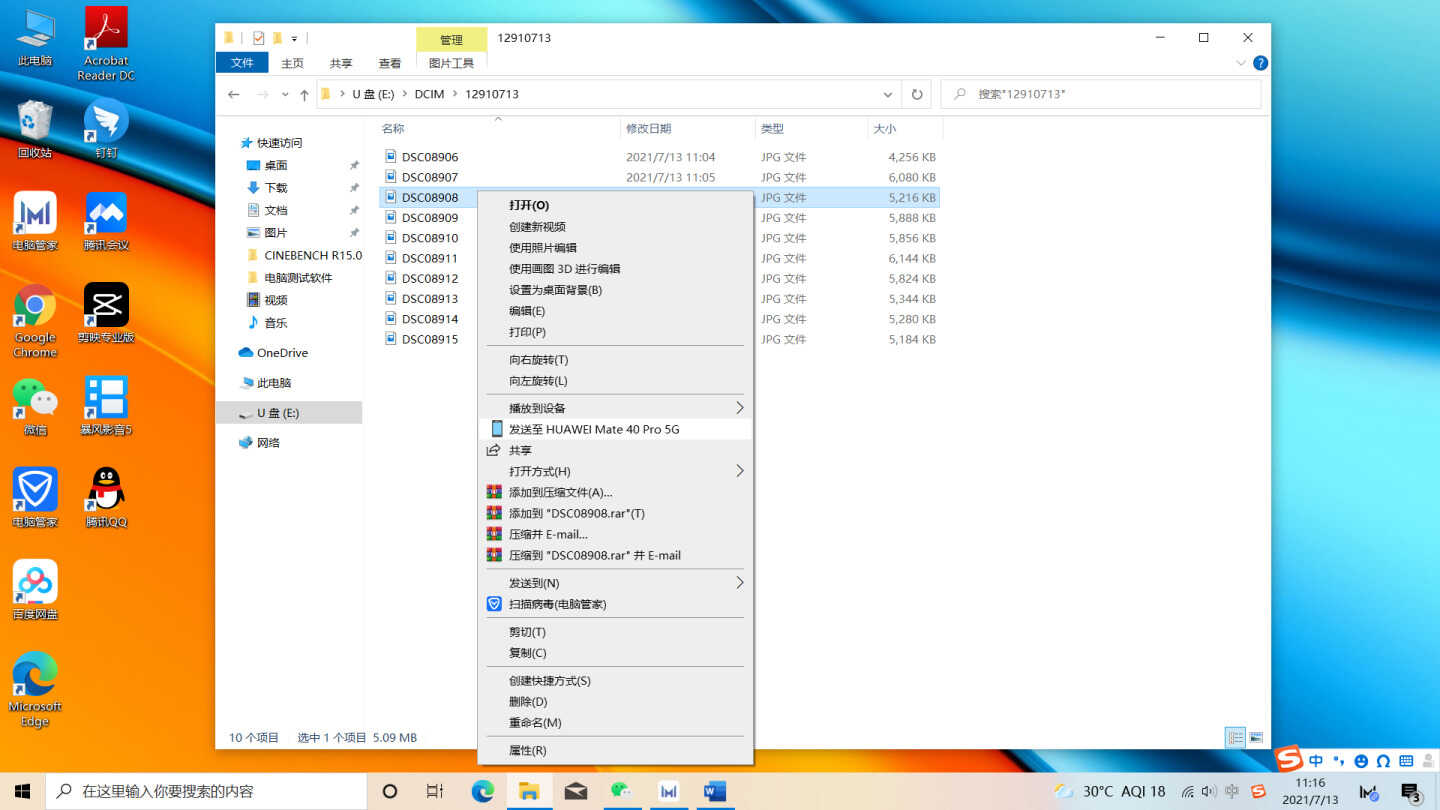
Task: Open 百度网盘 desktop shortcut
Action: pos(35,590)
